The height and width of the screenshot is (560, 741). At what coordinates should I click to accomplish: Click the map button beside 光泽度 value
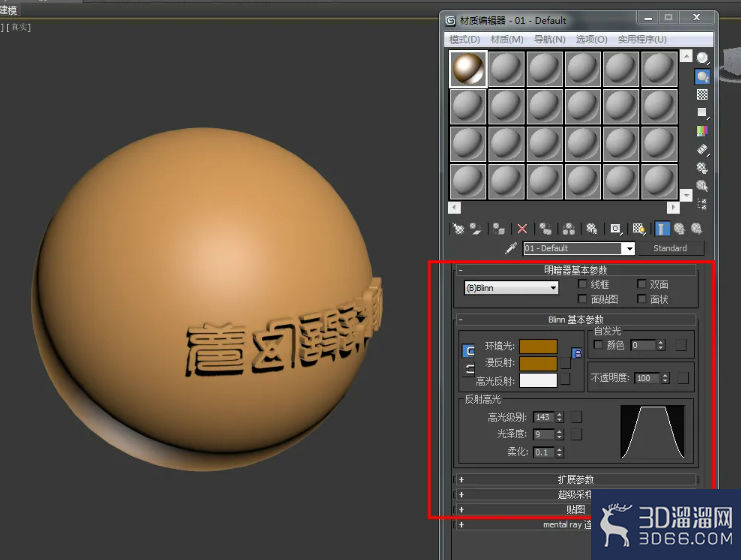tap(577, 434)
